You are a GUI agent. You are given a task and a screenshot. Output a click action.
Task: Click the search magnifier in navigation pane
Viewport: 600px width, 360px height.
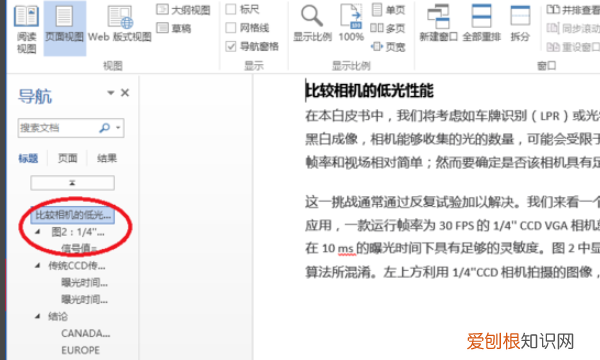(x=104, y=128)
